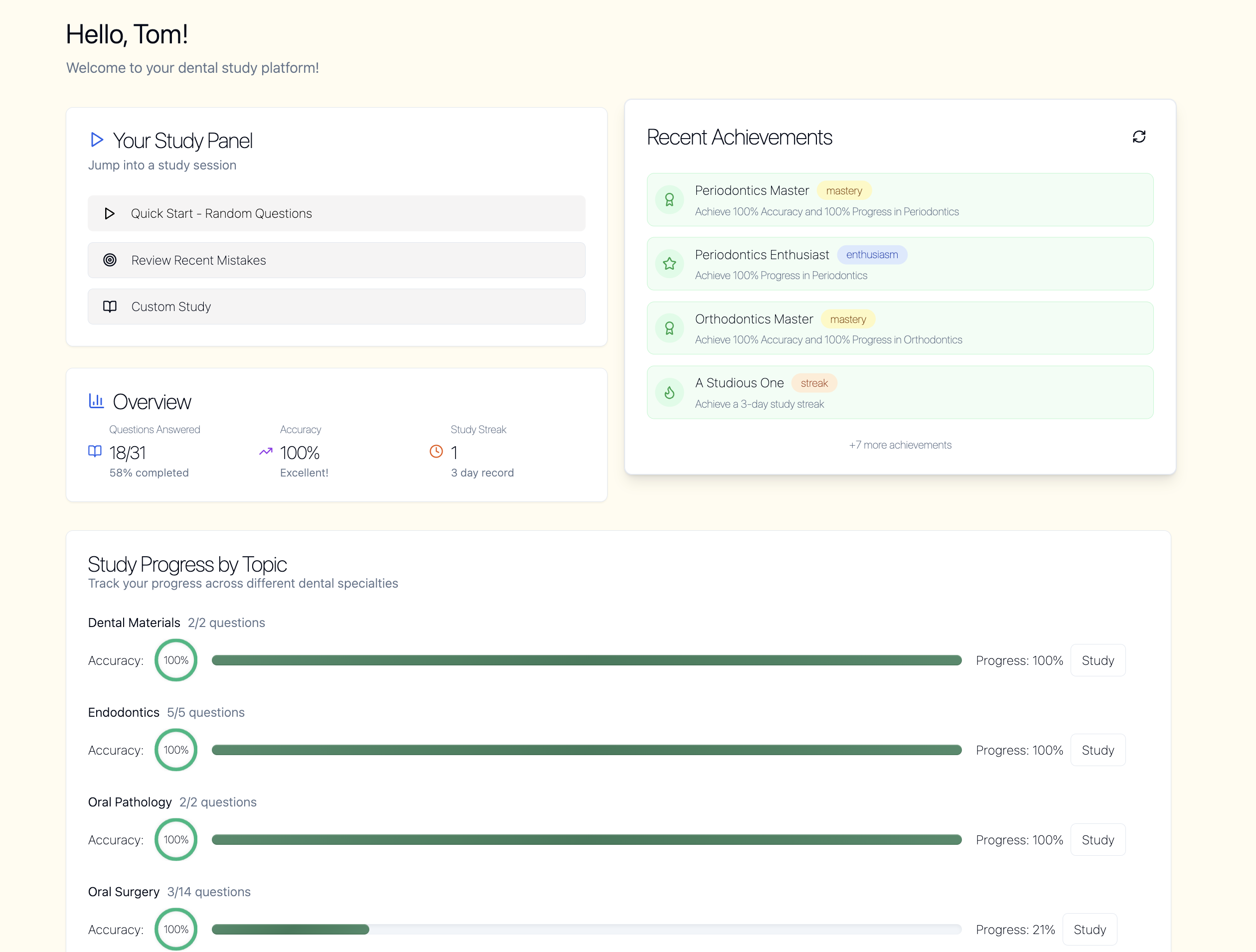Click the Dental Materials accuracy circle
1256x952 pixels.
tap(176, 660)
